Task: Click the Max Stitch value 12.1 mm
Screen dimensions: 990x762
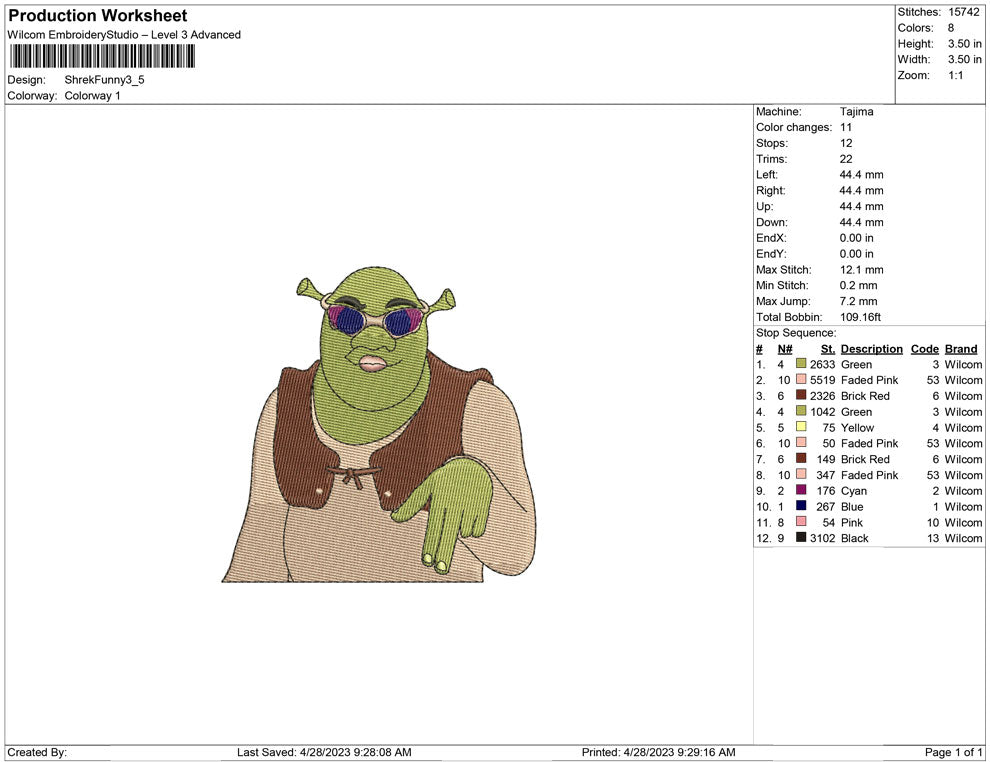Action: pyautogui.click(x=862, y=270)
